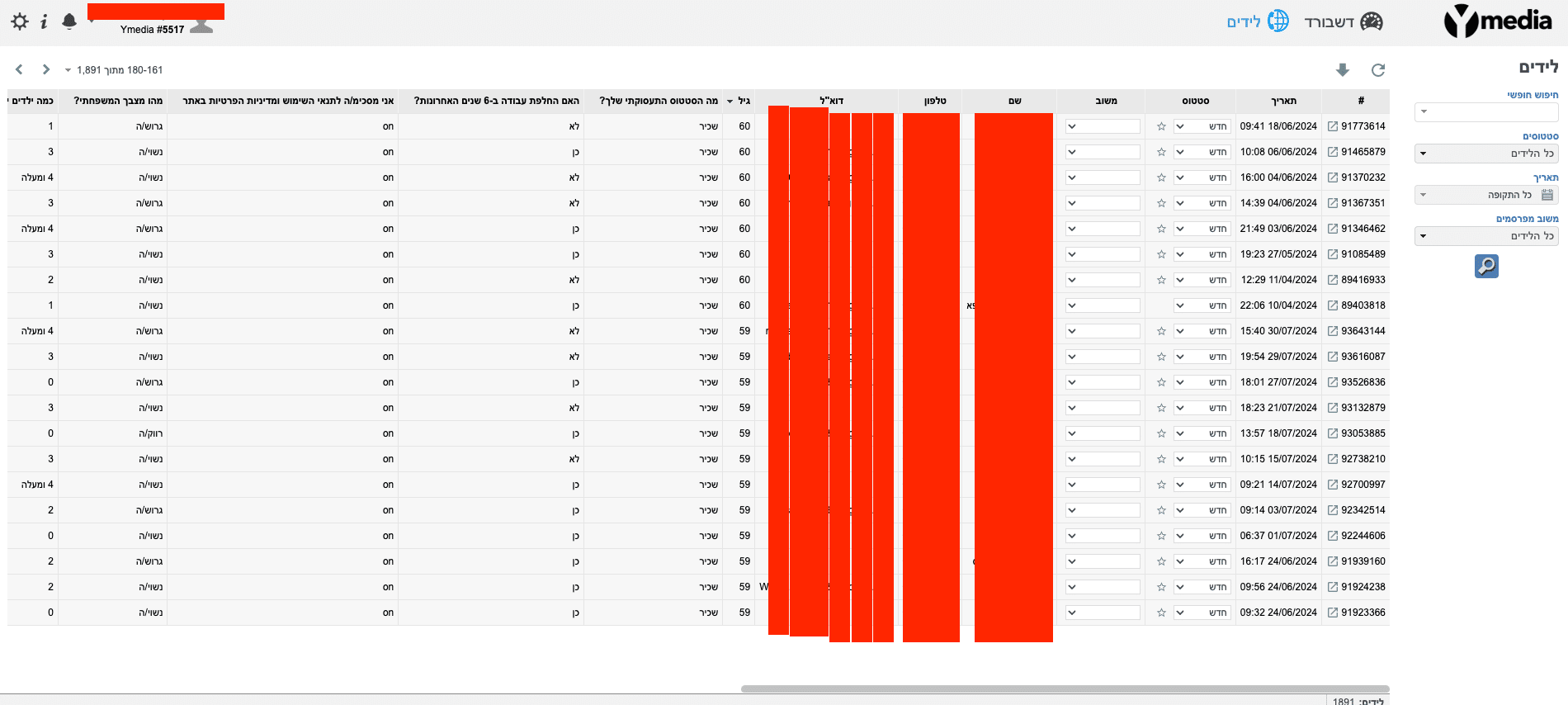
Task: Star the lead 93053885 row
Action: (1161, 433)
